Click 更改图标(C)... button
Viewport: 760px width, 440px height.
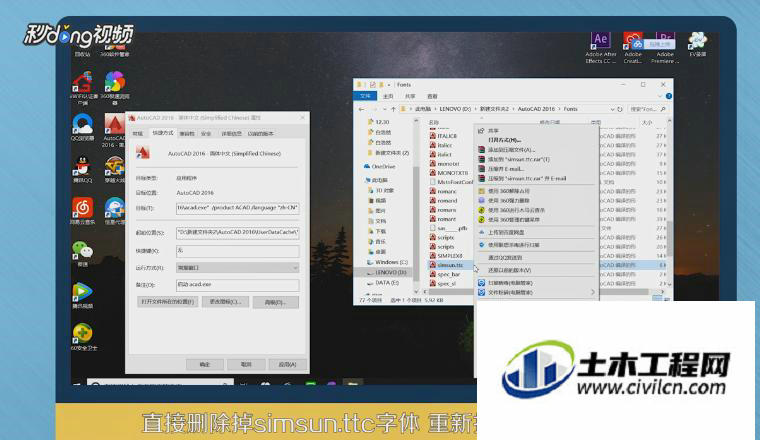point(225,302)
